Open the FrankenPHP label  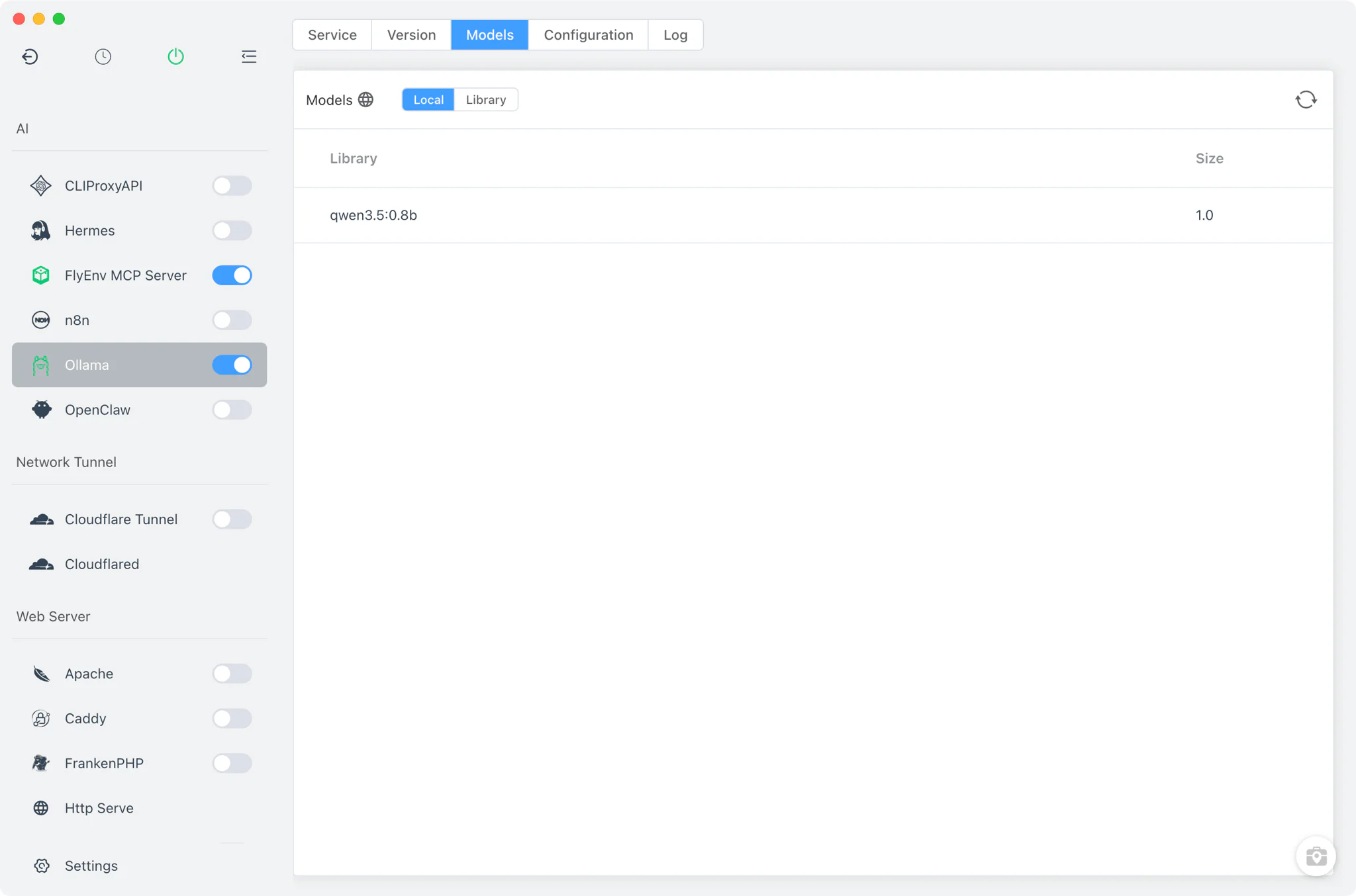[104, 763]
